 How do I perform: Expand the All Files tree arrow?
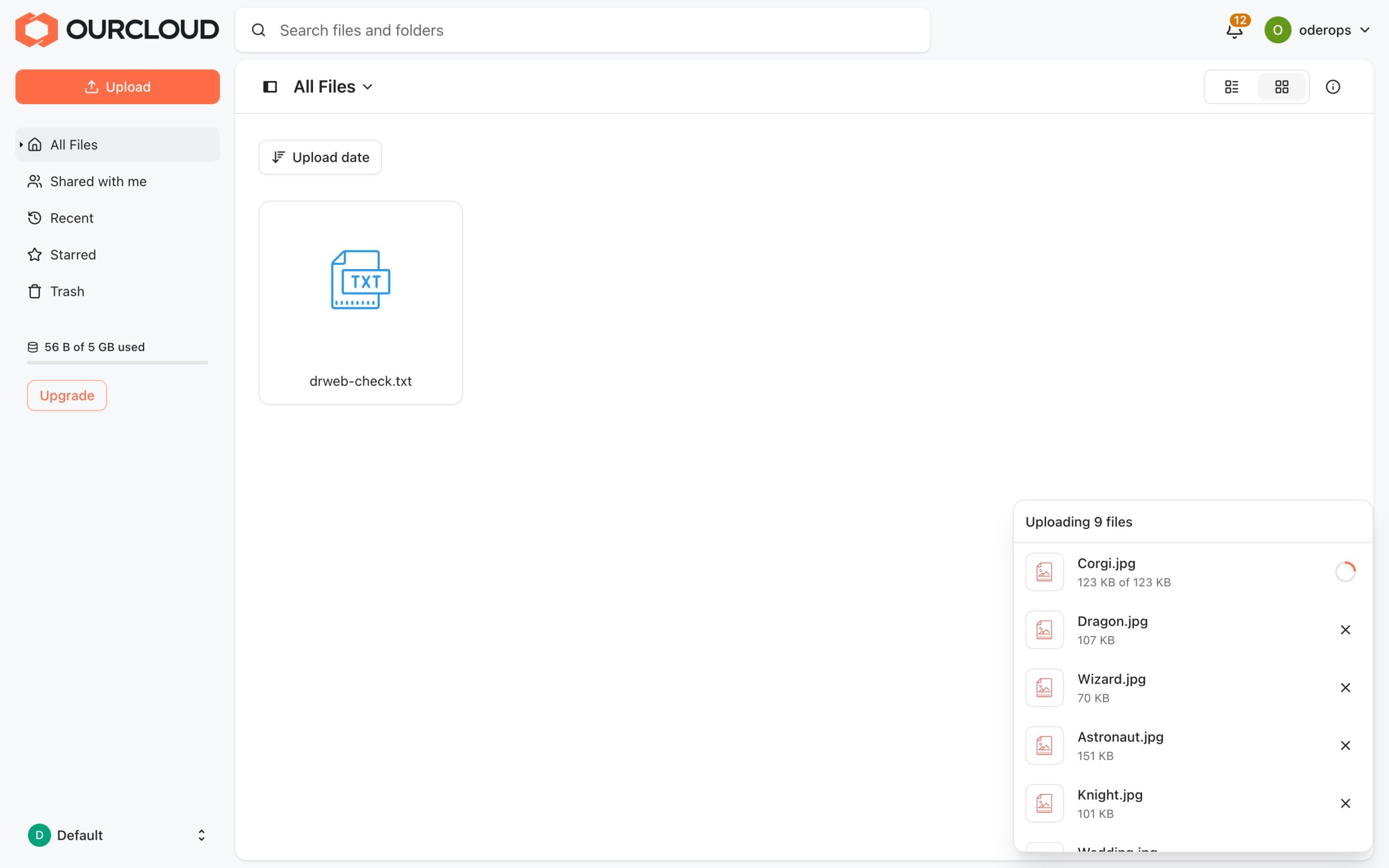(21, 145)
